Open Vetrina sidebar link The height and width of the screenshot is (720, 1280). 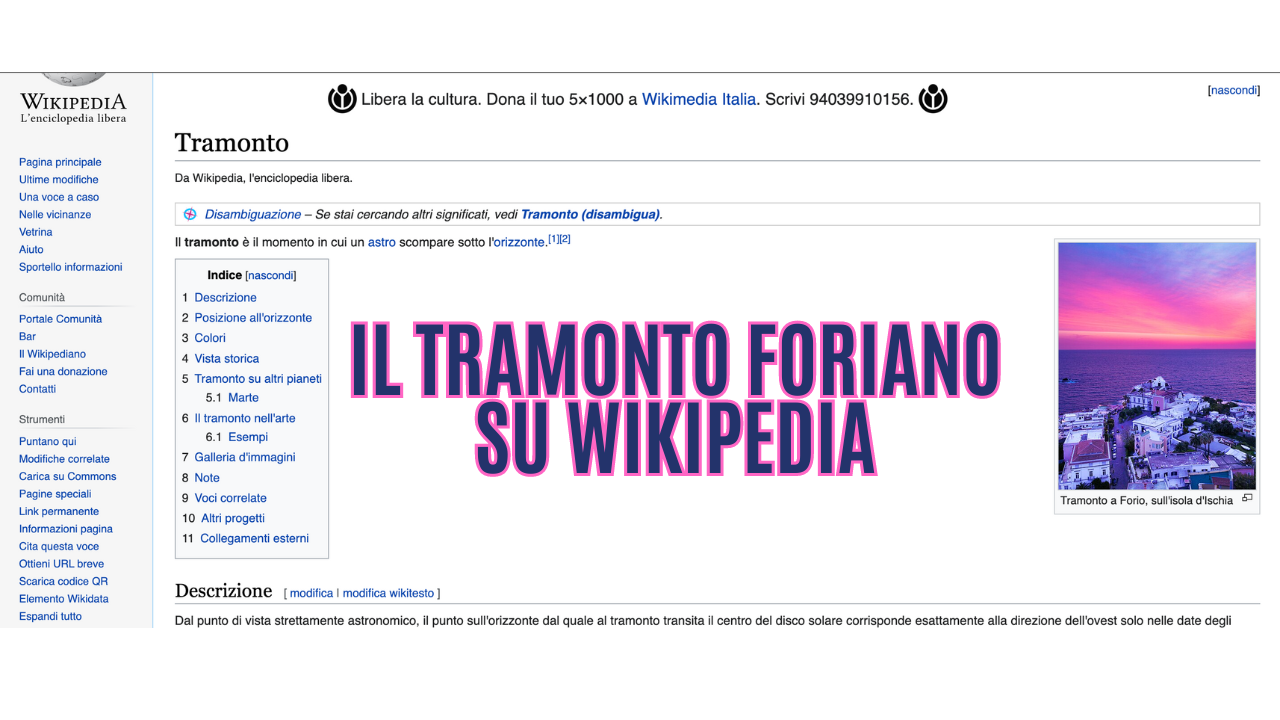(36, 232)
